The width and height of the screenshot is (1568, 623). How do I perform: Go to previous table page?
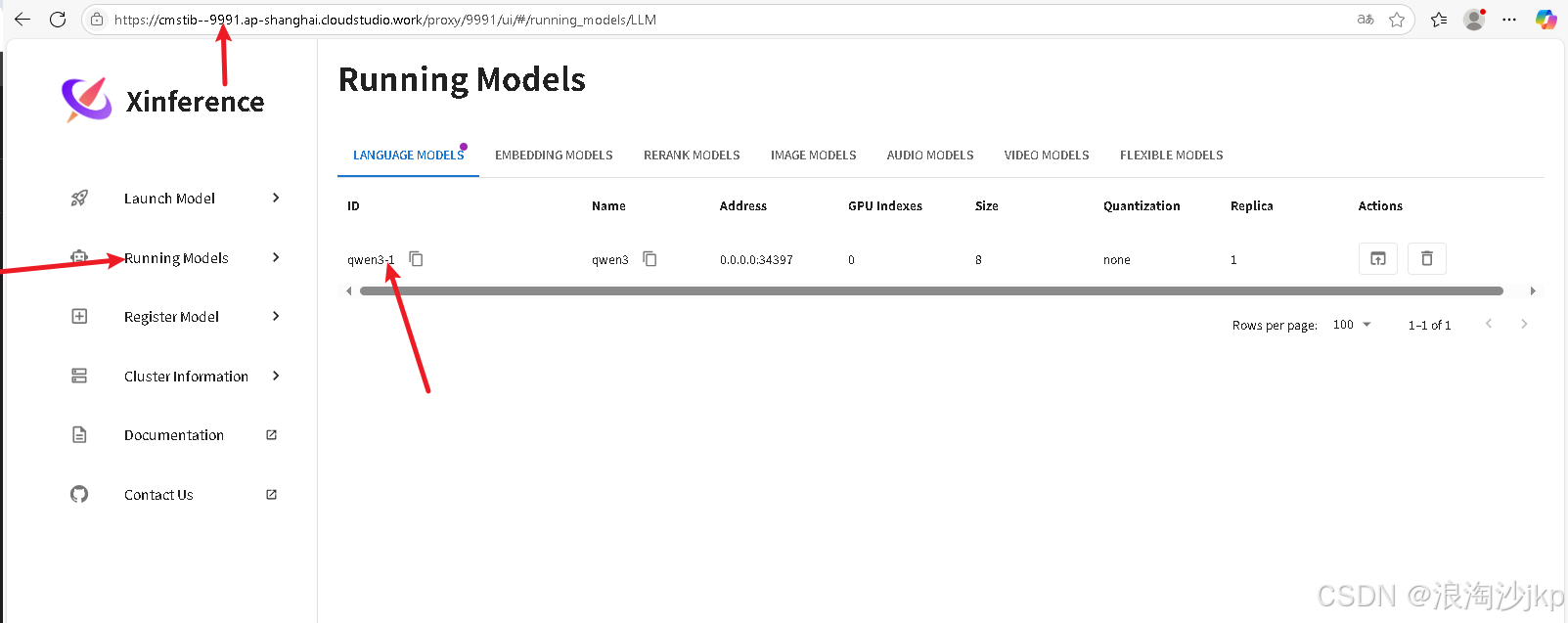[x=1489, y=324]
